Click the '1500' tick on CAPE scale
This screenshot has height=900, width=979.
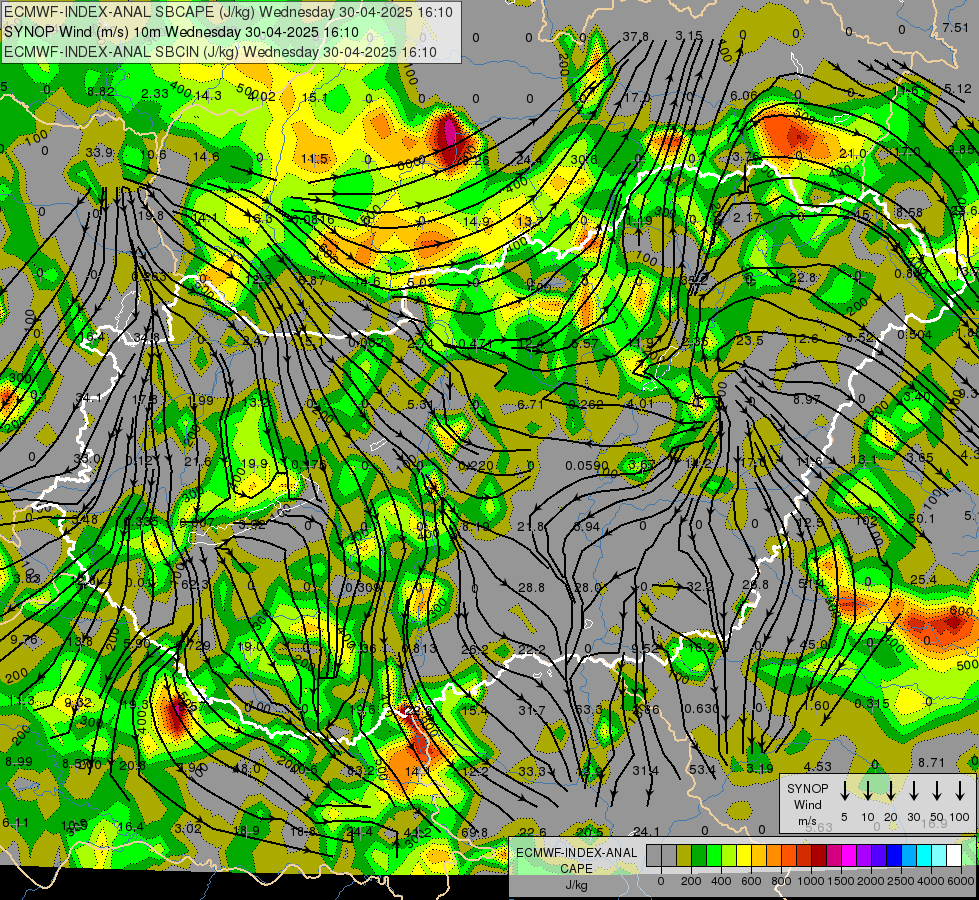pos(841,881)
